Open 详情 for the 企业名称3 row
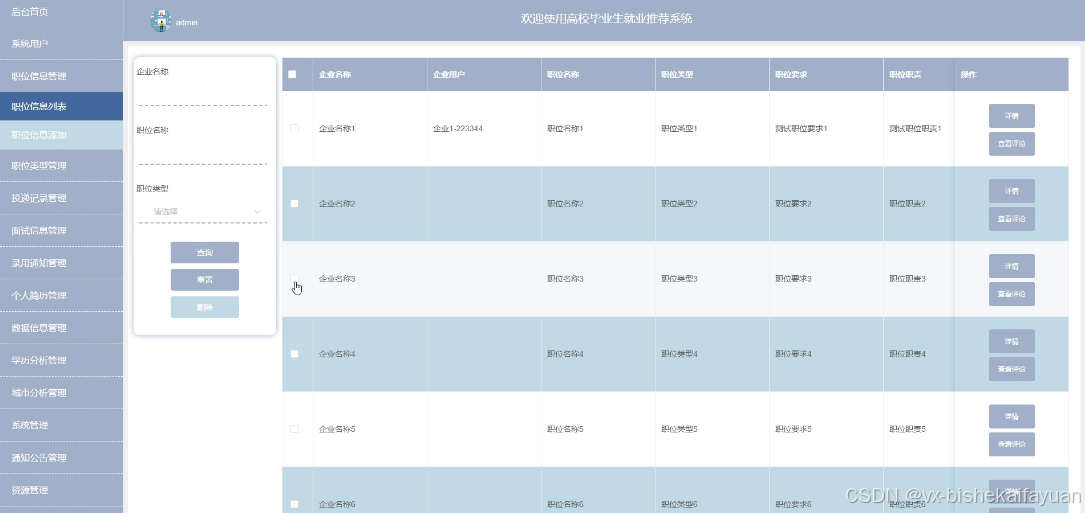 1012,266
